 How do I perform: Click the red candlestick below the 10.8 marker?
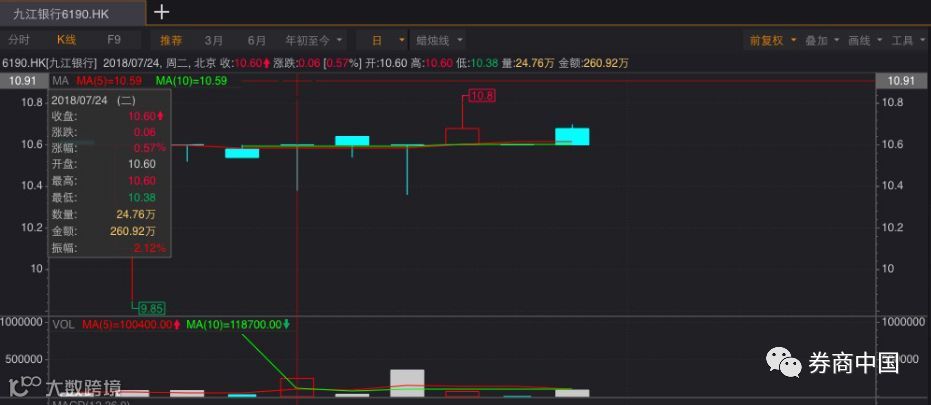pyautogui.click(x=462, y=136)
